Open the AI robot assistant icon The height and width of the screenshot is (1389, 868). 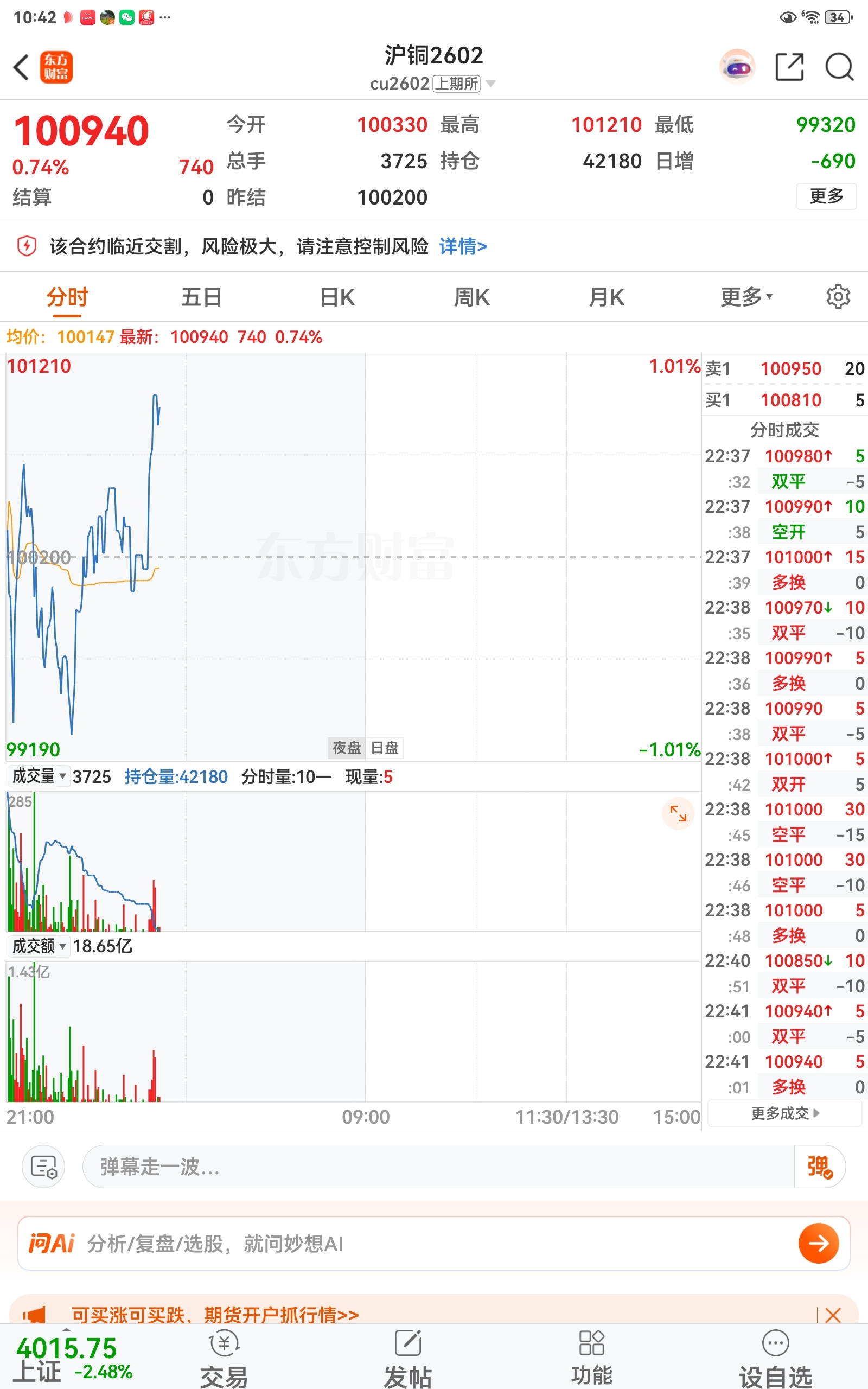tap(737, 67)
